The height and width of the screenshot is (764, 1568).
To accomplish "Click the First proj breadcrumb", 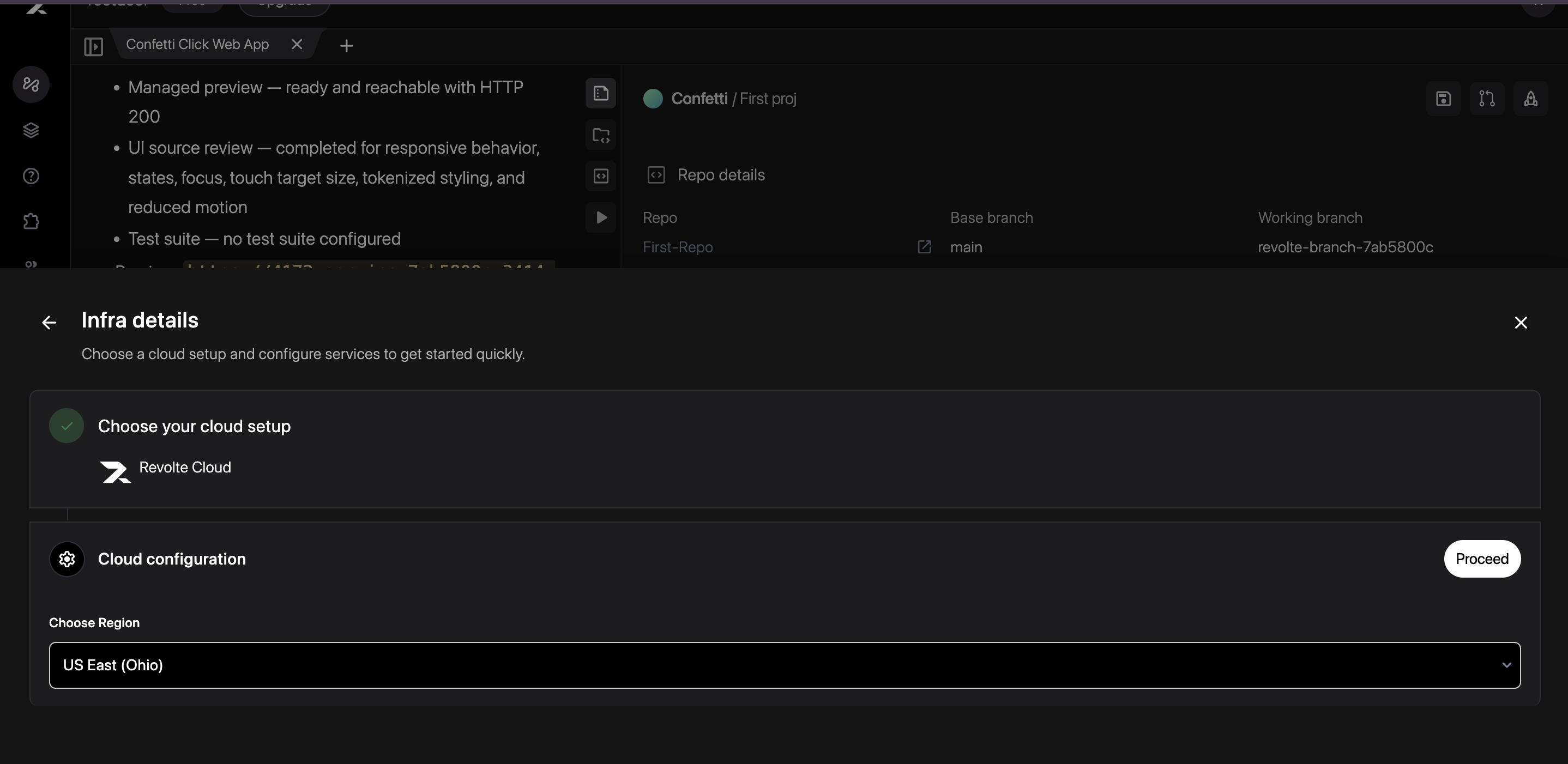I will click(x=768, y=99).
